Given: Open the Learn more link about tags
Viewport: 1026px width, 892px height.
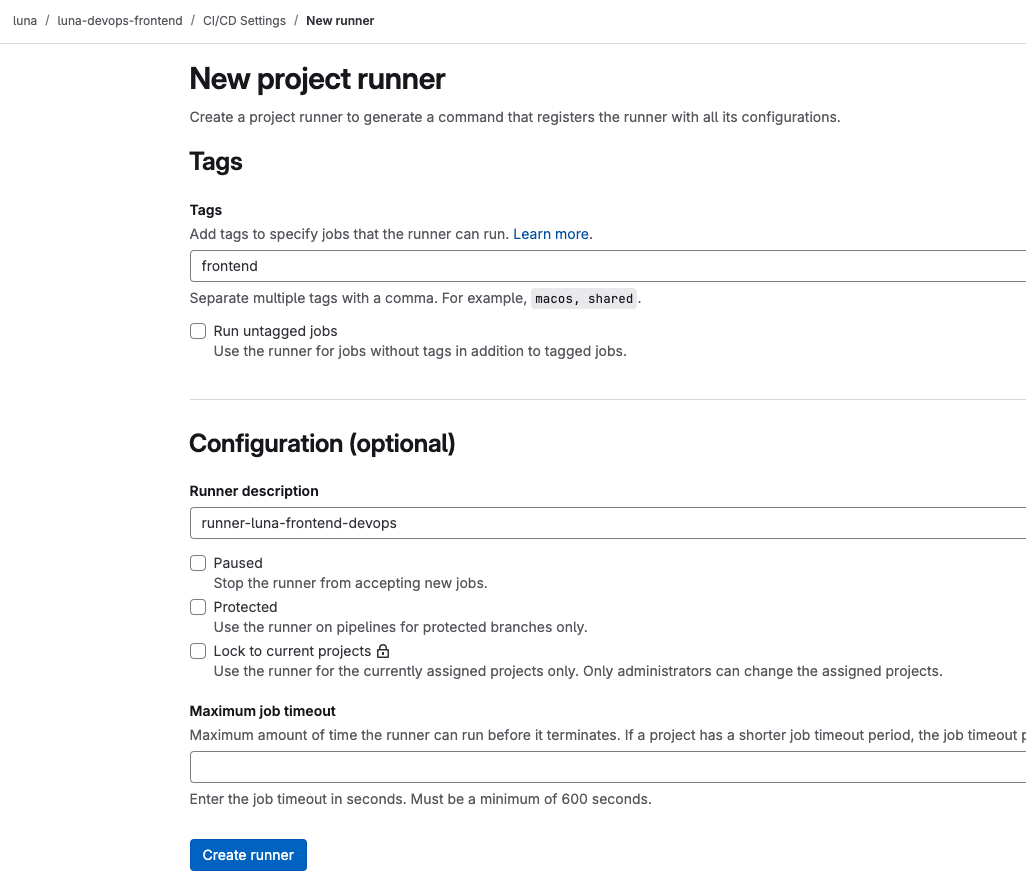Looking at the screenshot, I should click(551, 234).
